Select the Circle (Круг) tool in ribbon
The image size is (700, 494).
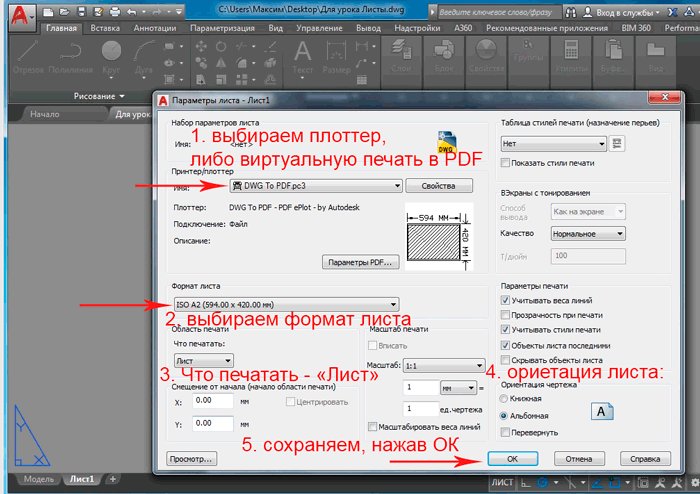(x=113, y=54)
